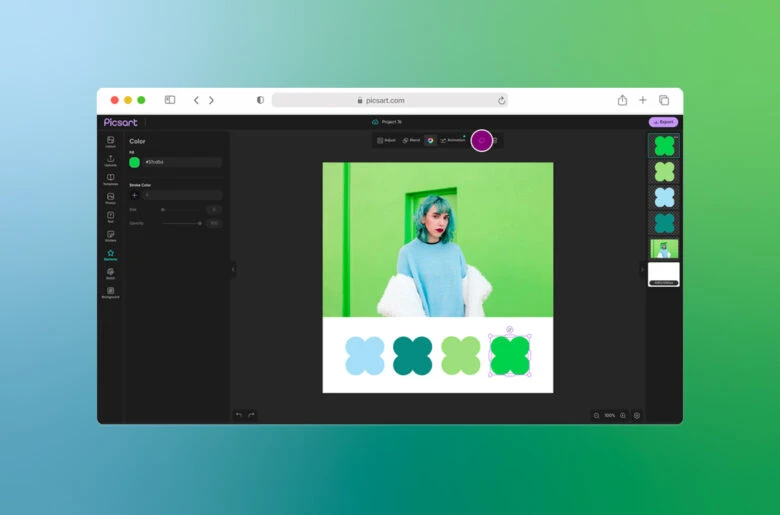
Task: Click the Picsart logo
Action: (120, 122)
